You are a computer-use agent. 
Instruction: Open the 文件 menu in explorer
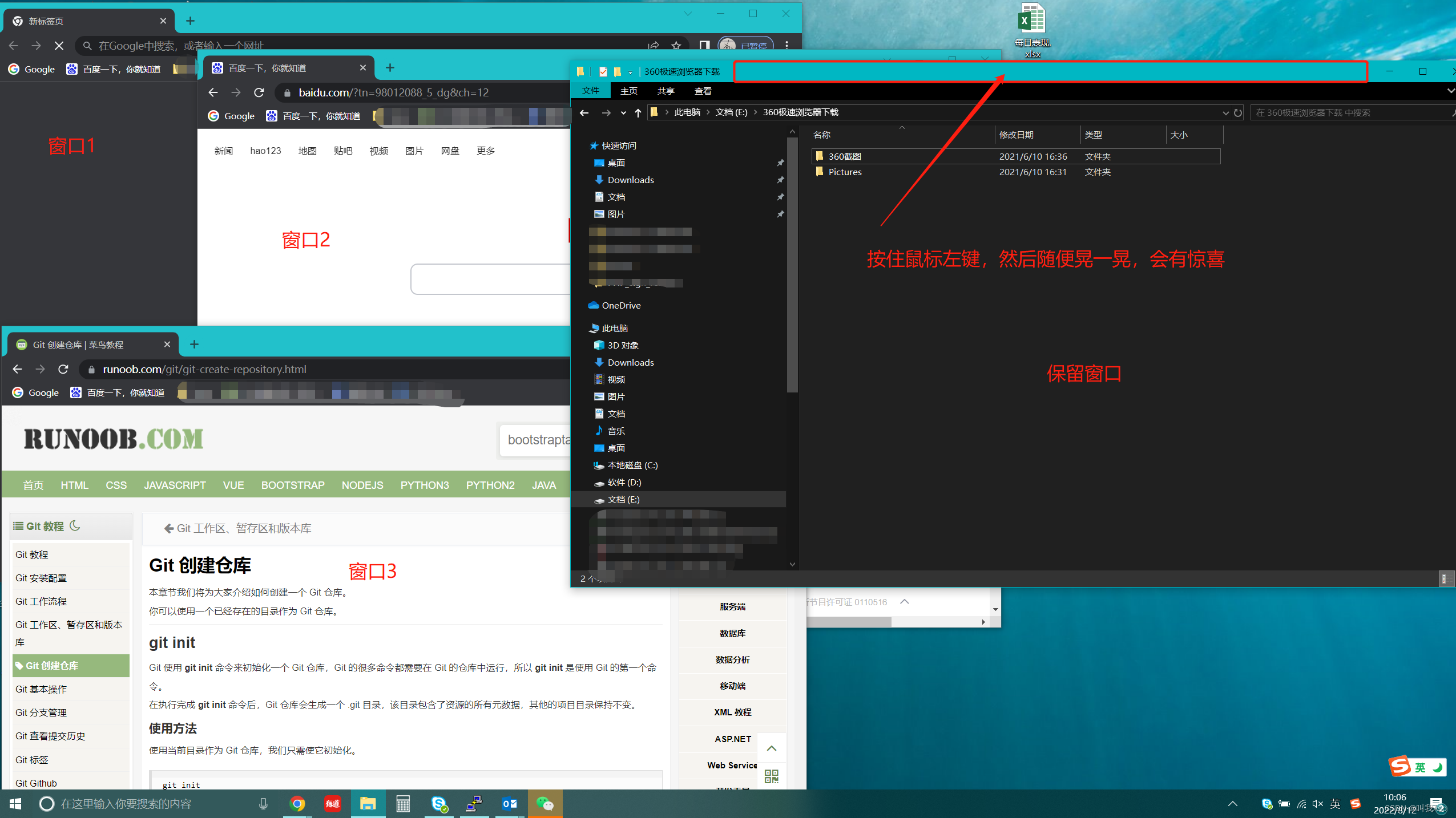590,90
